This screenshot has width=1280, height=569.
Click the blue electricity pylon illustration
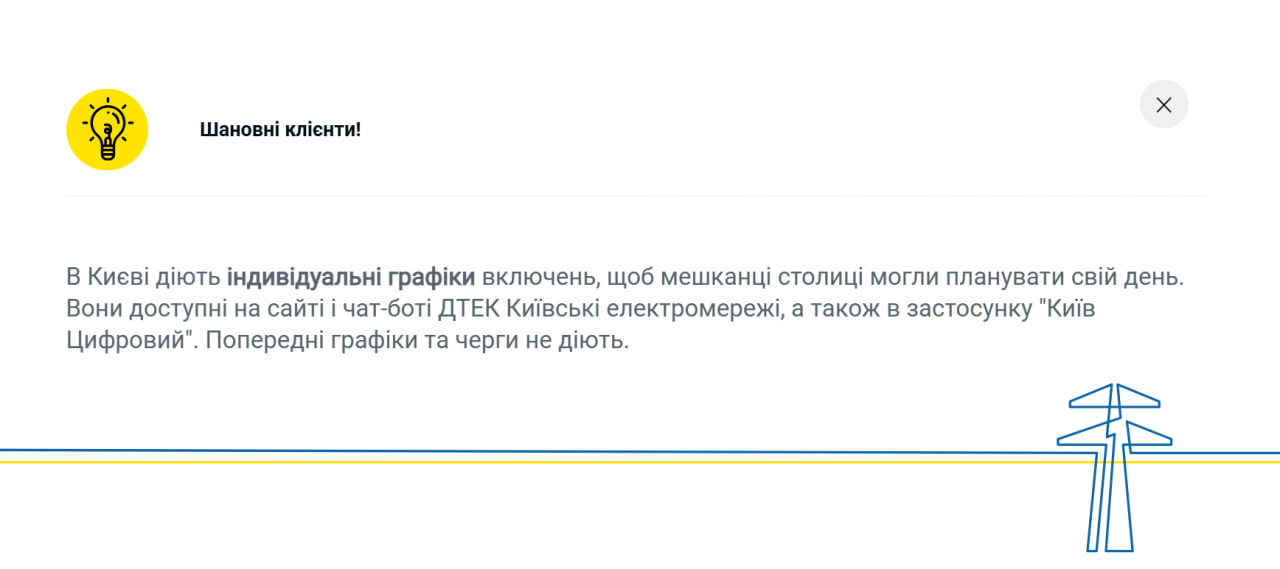point(1112,465)
